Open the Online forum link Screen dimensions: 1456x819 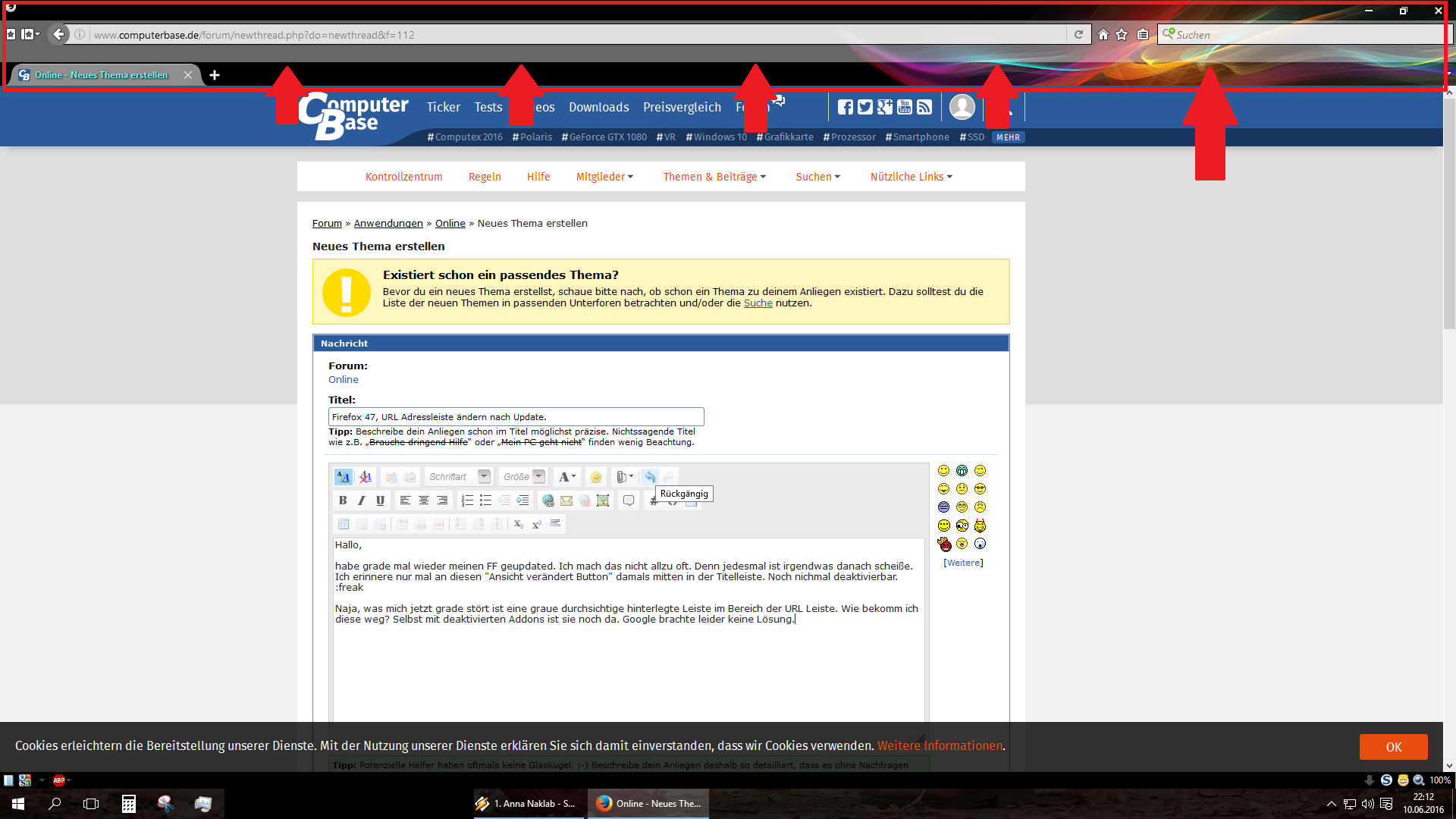point(344,380)
